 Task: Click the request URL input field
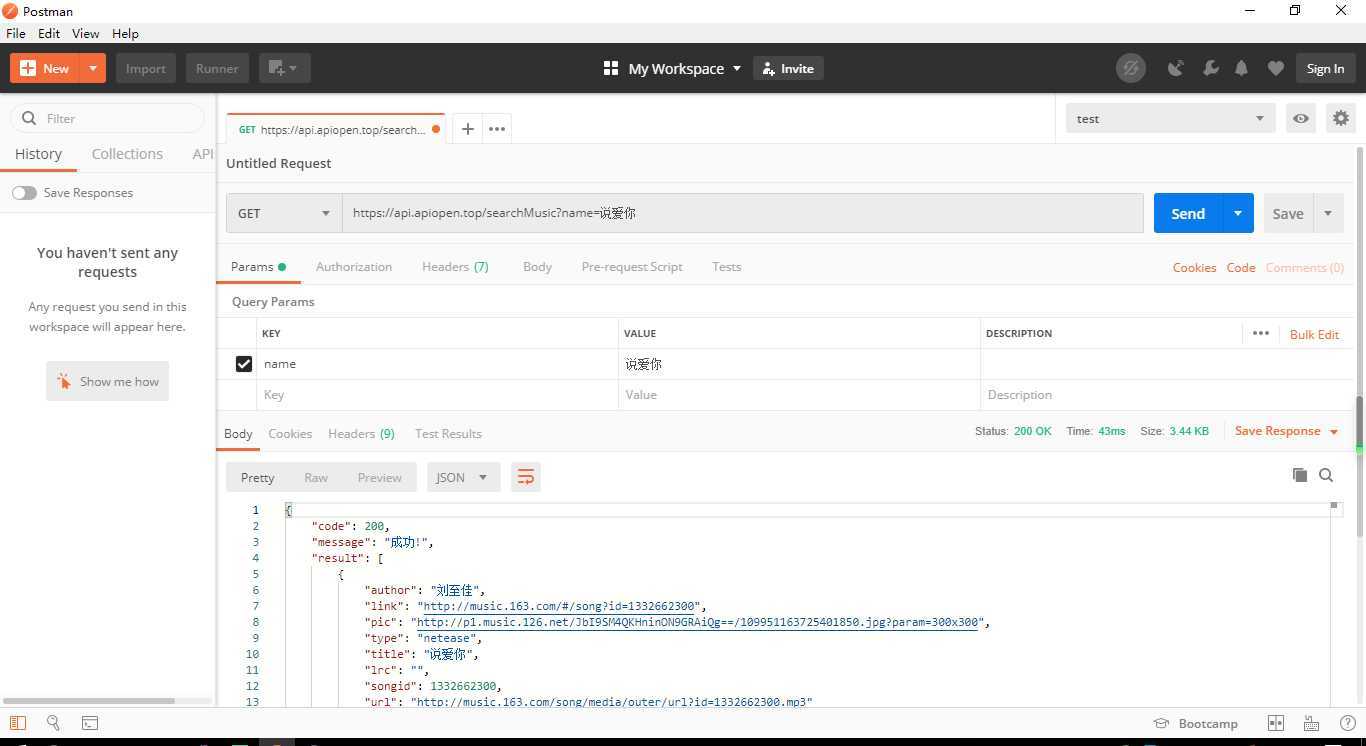click(x=743, y=213)
